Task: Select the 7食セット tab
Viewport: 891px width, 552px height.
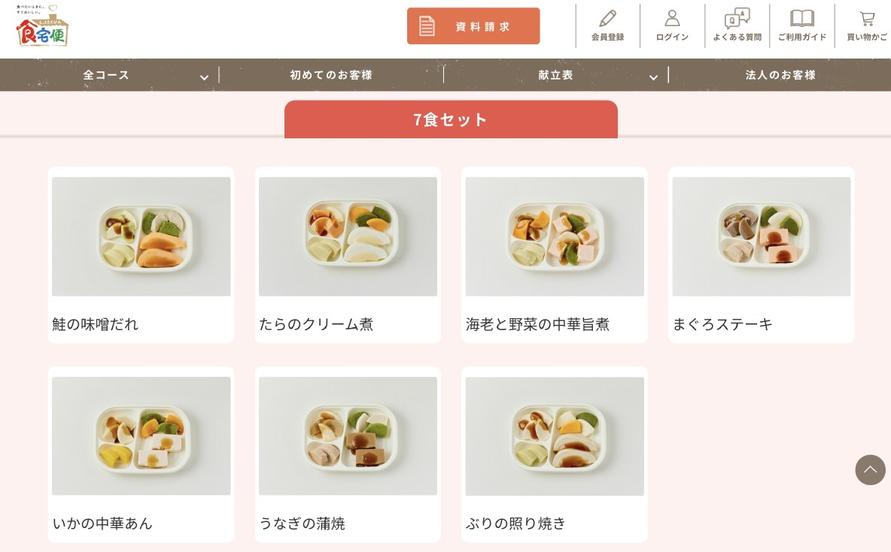Action: click(x=451, y=119)
